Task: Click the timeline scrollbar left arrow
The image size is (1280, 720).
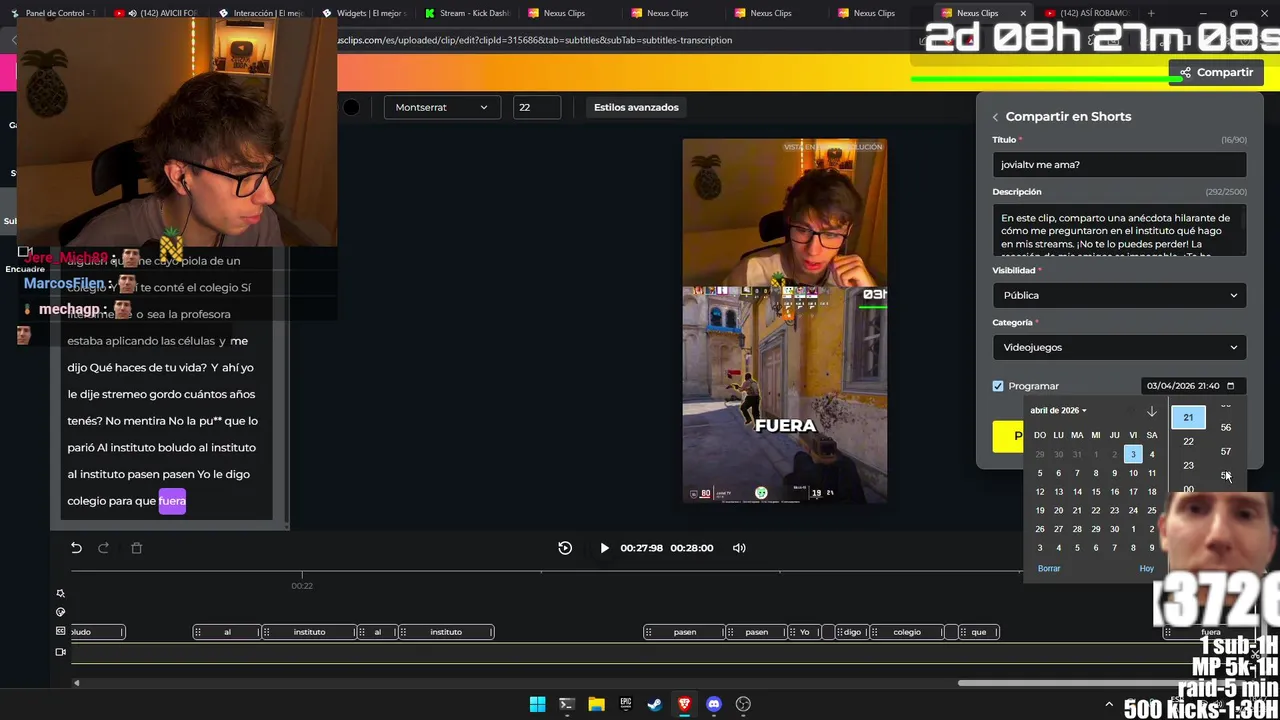Action: click(x=76, y=683)
